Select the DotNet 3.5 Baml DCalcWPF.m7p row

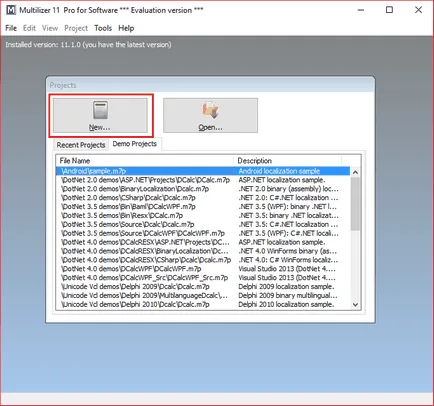coord(203,207)
